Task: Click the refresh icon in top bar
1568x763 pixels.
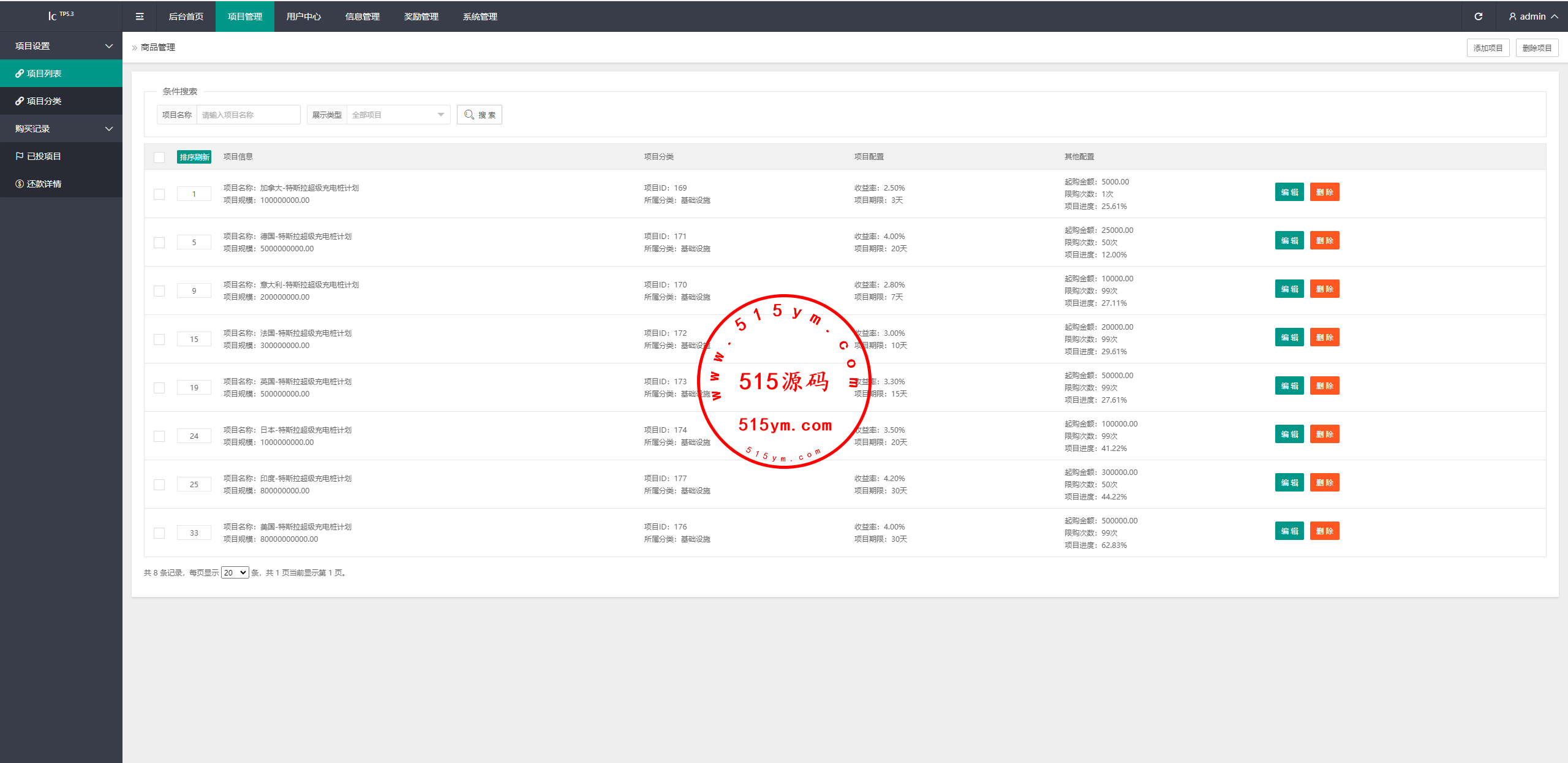Action: [1478, 17]
